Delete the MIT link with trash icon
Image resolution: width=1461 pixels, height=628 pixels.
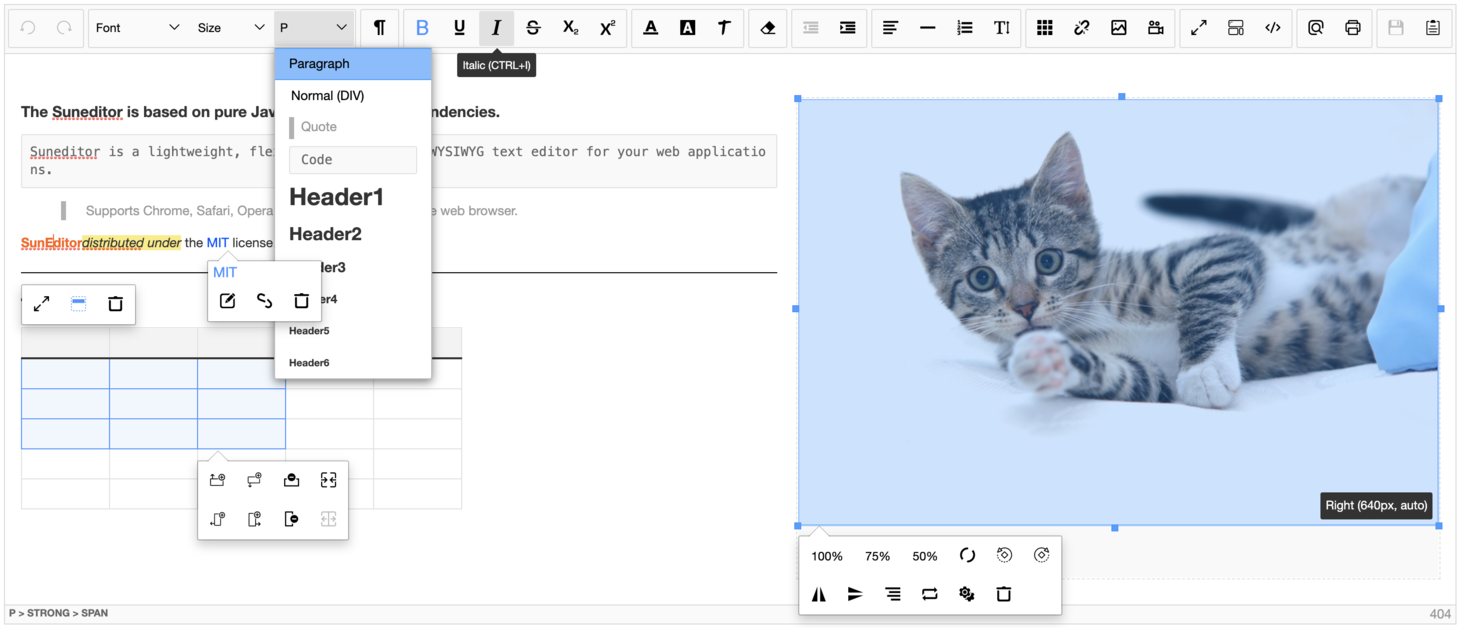pos(302,301)
